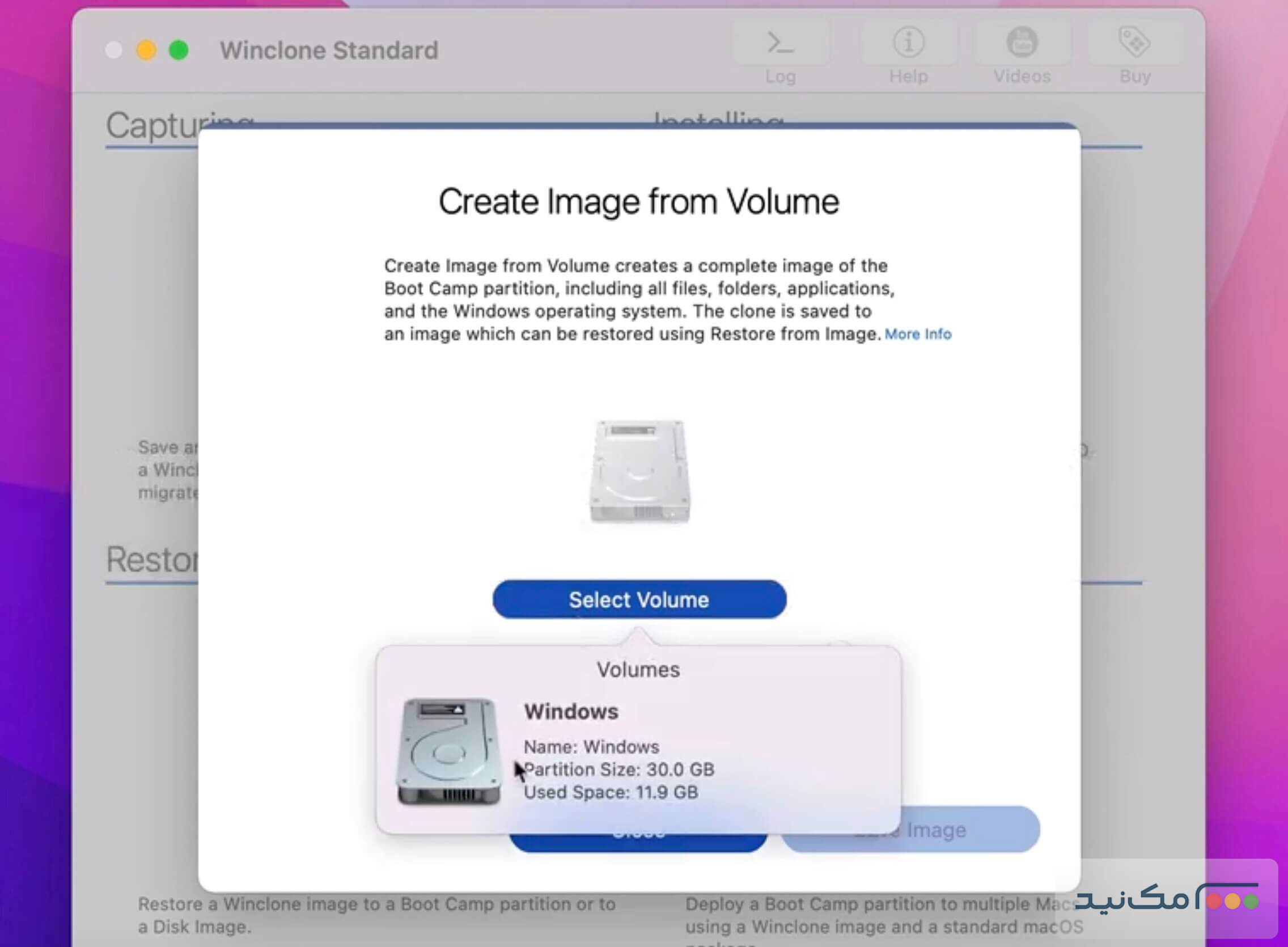Minimize the window with the yellow traffic light

[x=147, y=50]
